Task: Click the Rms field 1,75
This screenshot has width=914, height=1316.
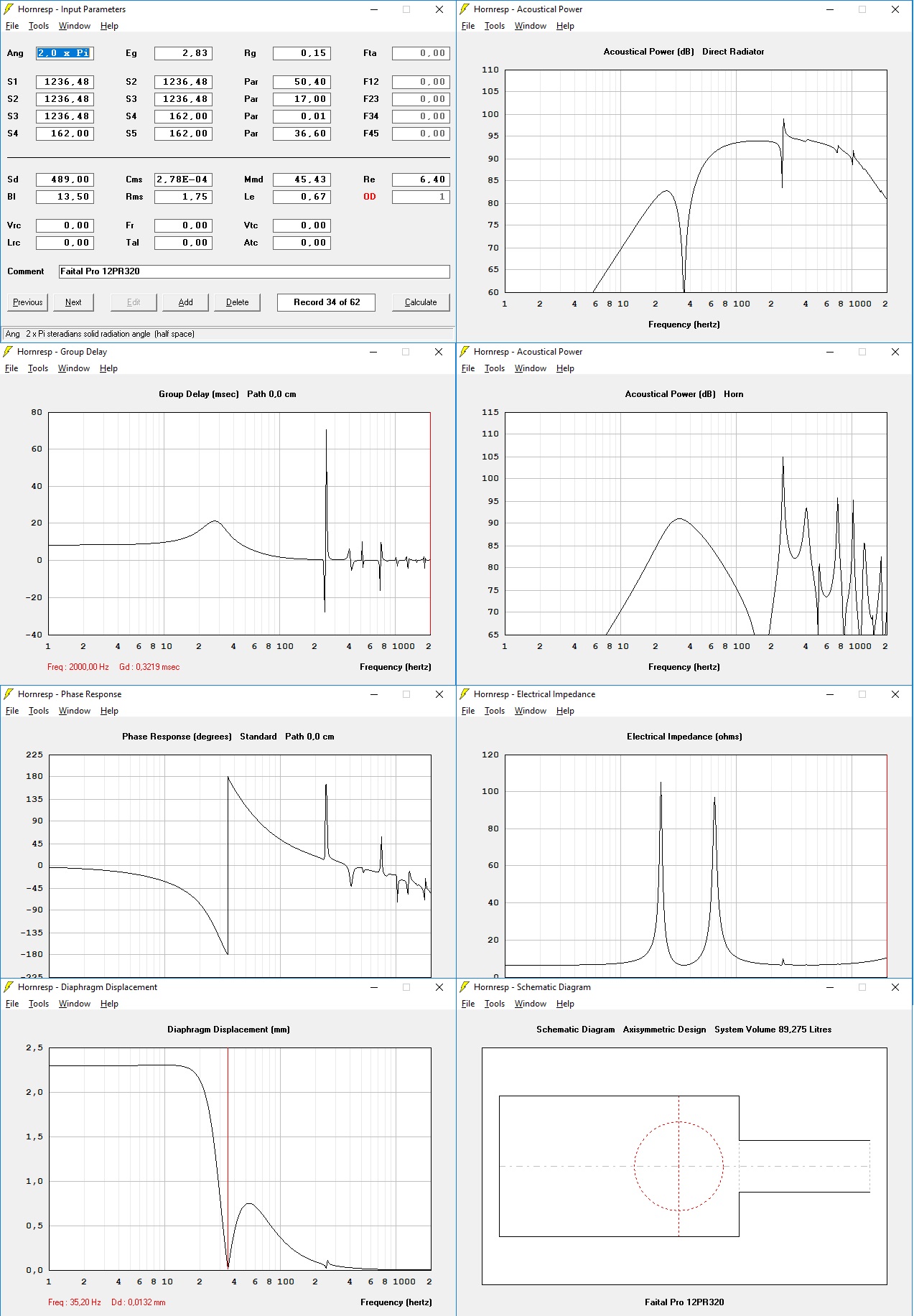Action: tap(183, 197)
